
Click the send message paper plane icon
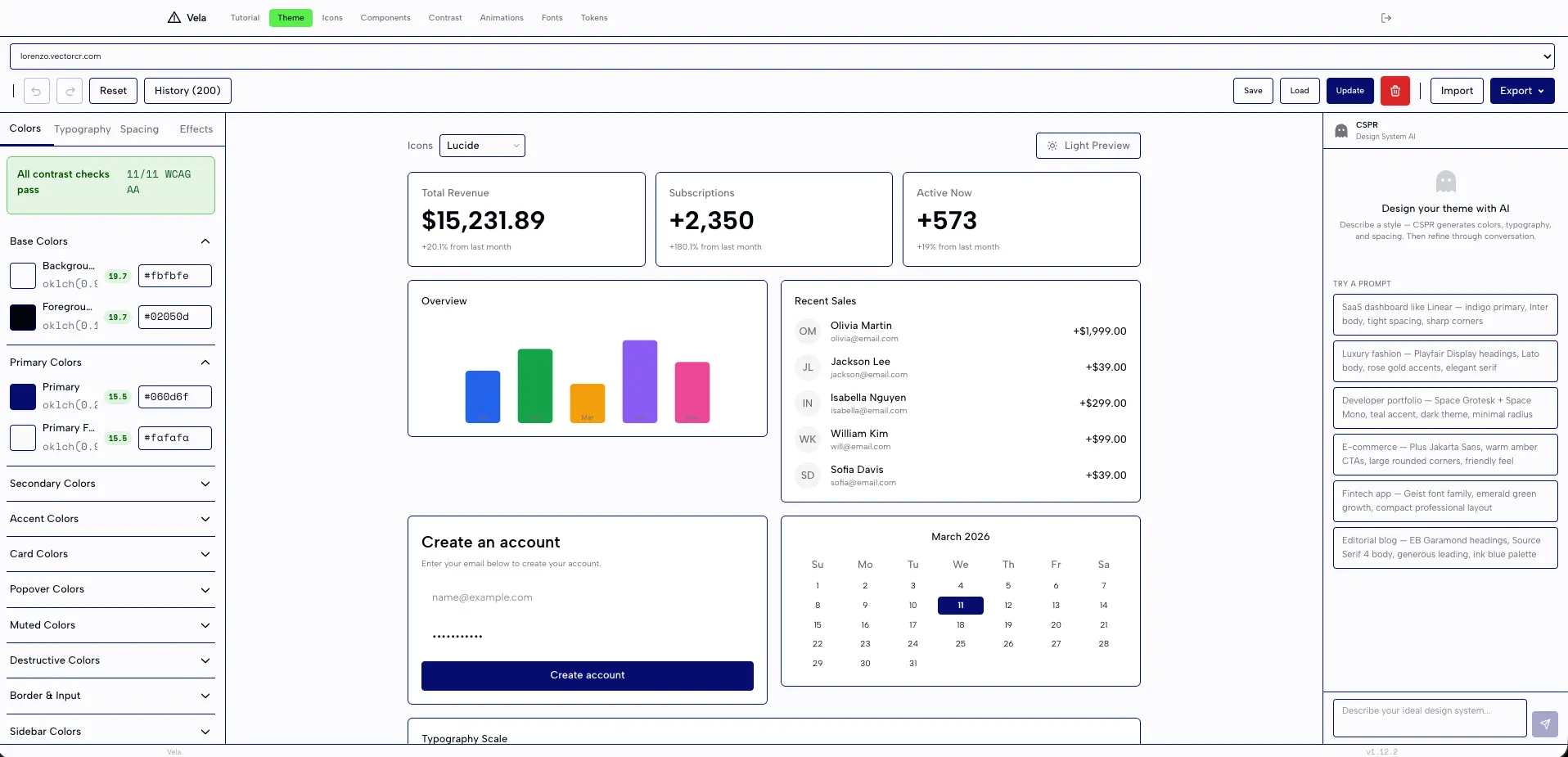tap(1544, 723)
